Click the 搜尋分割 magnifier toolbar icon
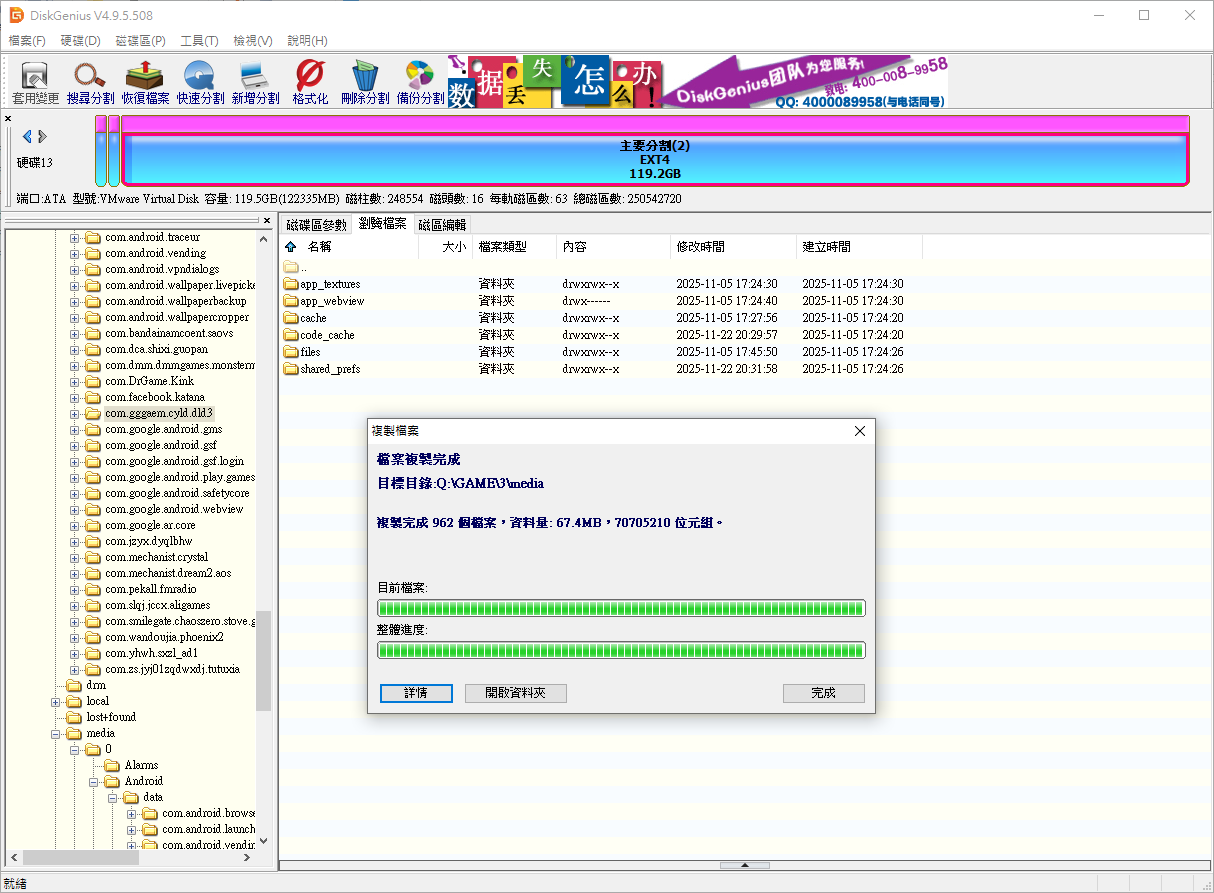1214x893 pixels. pyautogui.click(x=90, y=82)
